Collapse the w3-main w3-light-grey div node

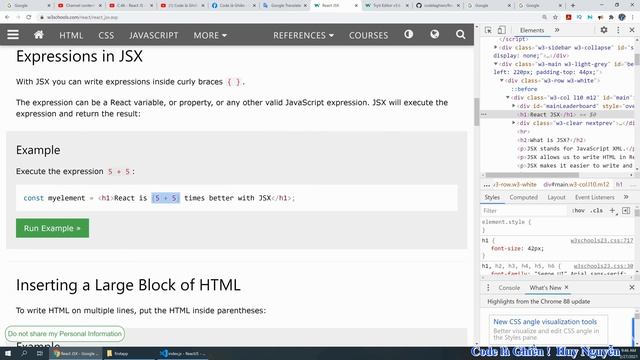click(496, 64)
